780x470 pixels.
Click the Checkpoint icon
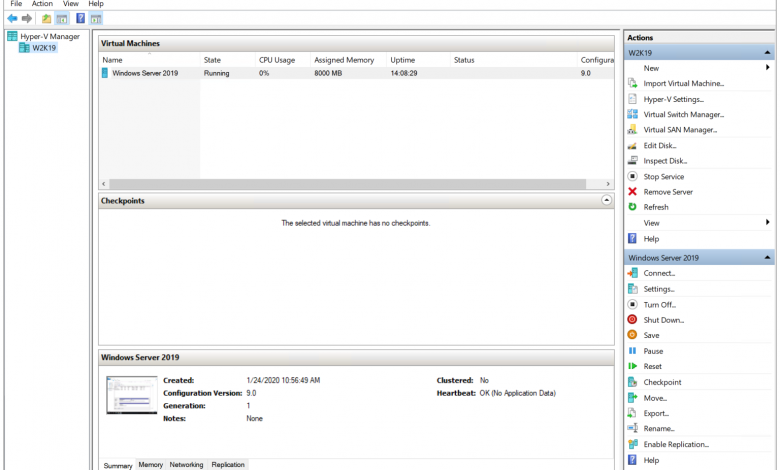point(632,382)
